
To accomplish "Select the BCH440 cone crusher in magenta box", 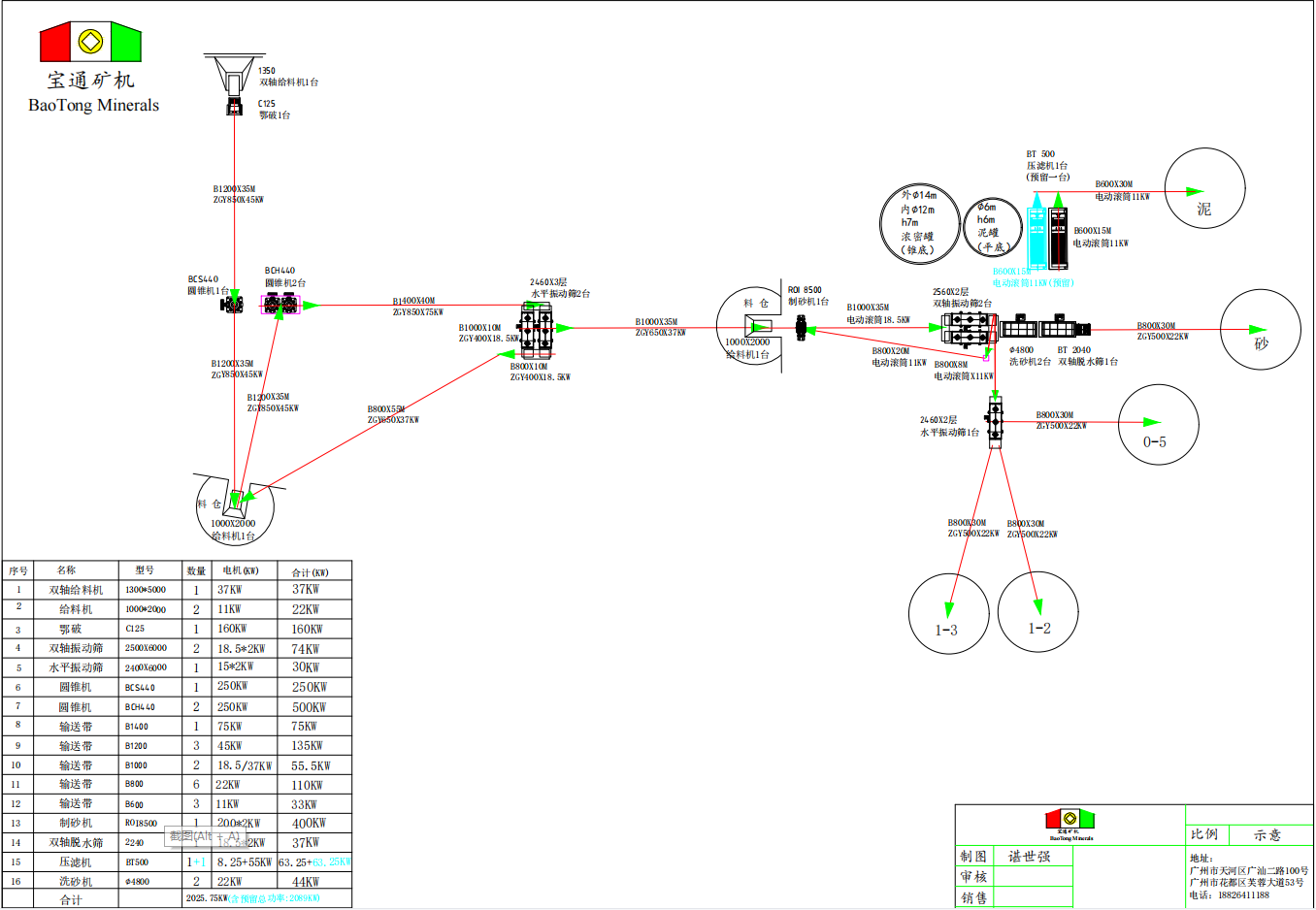I will coord(280,305).
